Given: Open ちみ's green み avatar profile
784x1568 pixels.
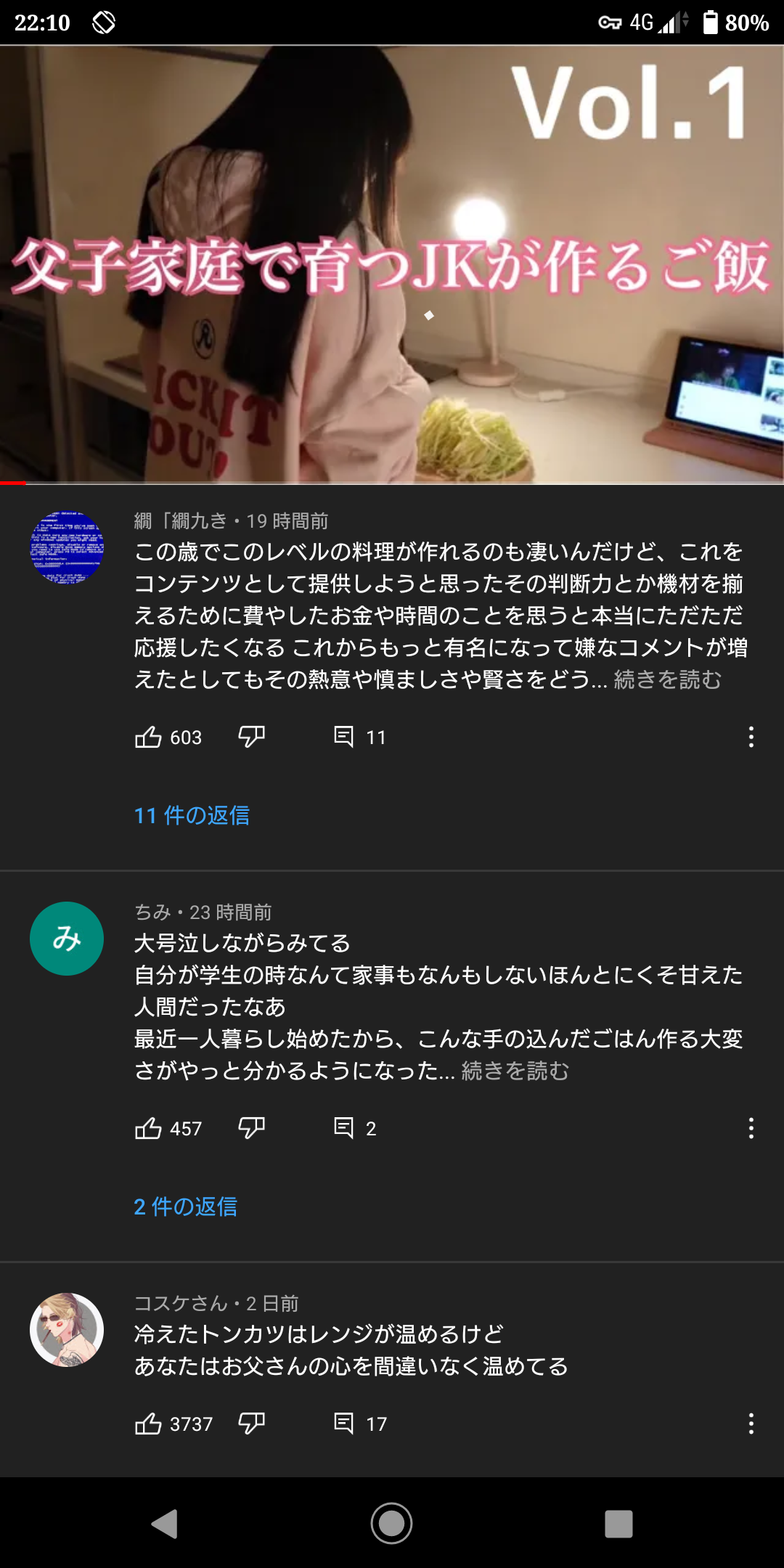Looking at the screenshot, I should [67, 939].
